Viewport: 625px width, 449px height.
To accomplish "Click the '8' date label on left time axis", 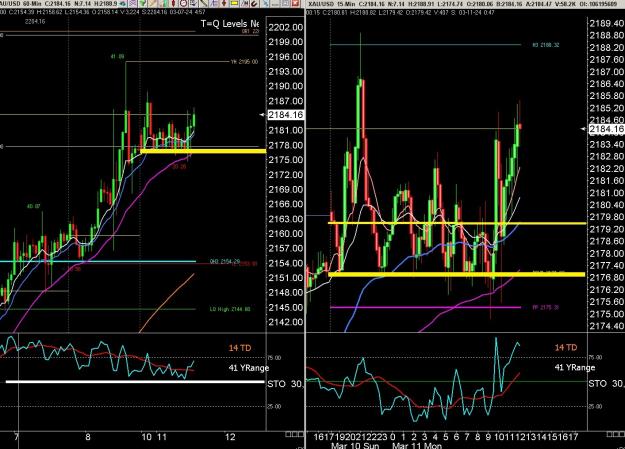I will pyautogui.click(x=88, y=437).
